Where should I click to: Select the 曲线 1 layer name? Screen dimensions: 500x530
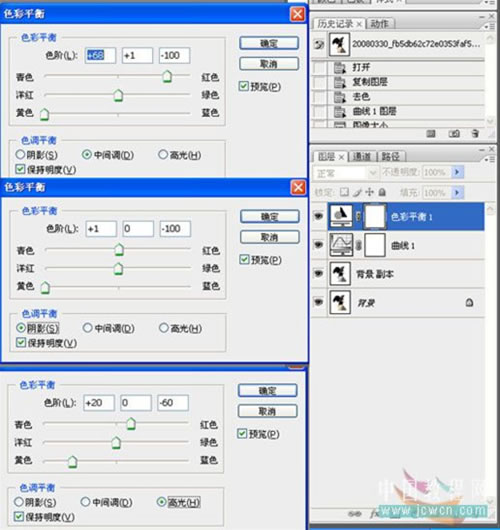tap(403, 245)
